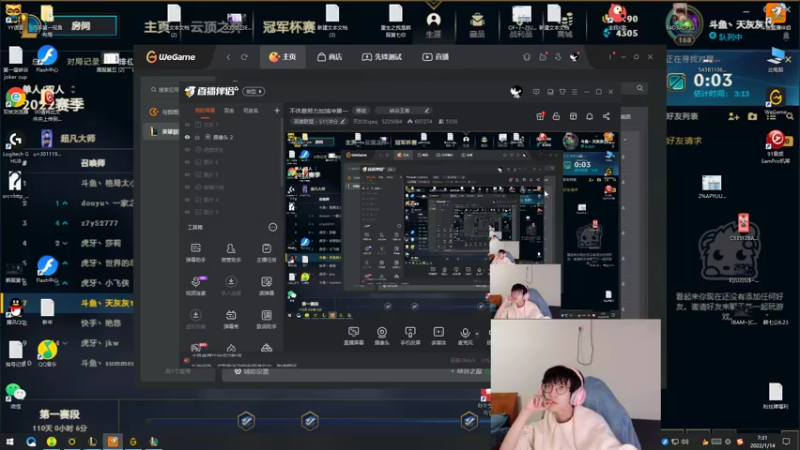Open the 视频连麦 tool
The image size is (800, 450).
[195, 286]
